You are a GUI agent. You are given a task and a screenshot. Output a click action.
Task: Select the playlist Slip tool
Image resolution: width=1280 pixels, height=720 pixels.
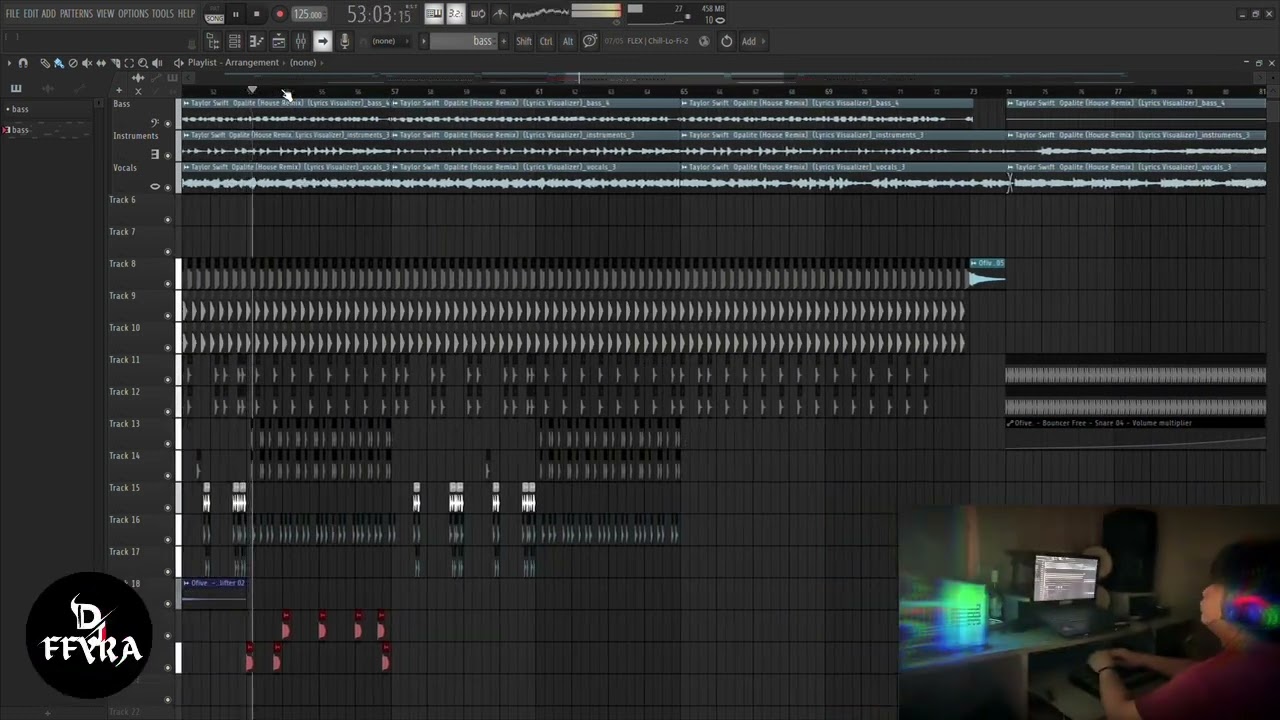point(101,63)
